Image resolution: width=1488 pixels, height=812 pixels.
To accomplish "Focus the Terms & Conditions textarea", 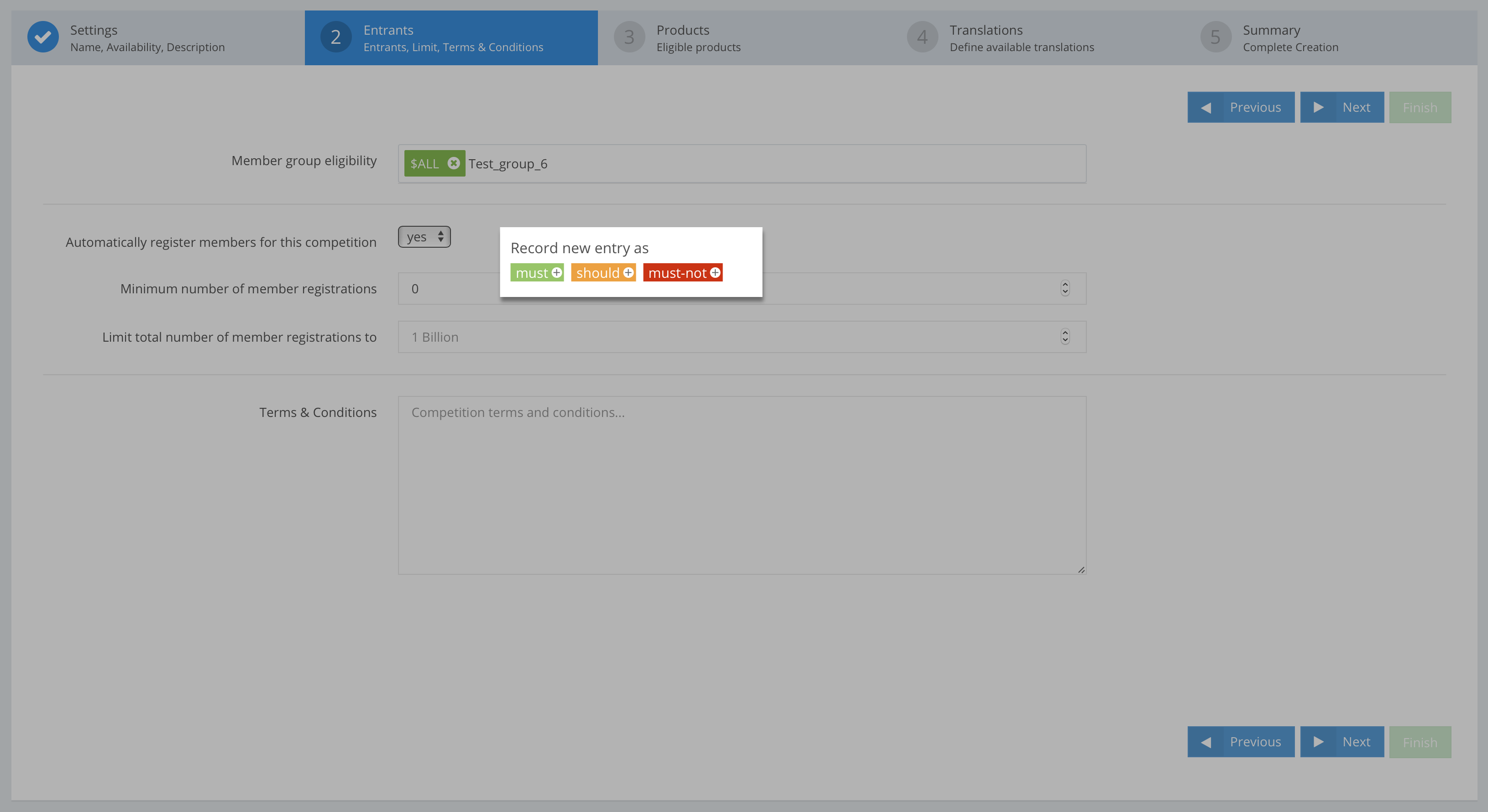I will point(742,485).
